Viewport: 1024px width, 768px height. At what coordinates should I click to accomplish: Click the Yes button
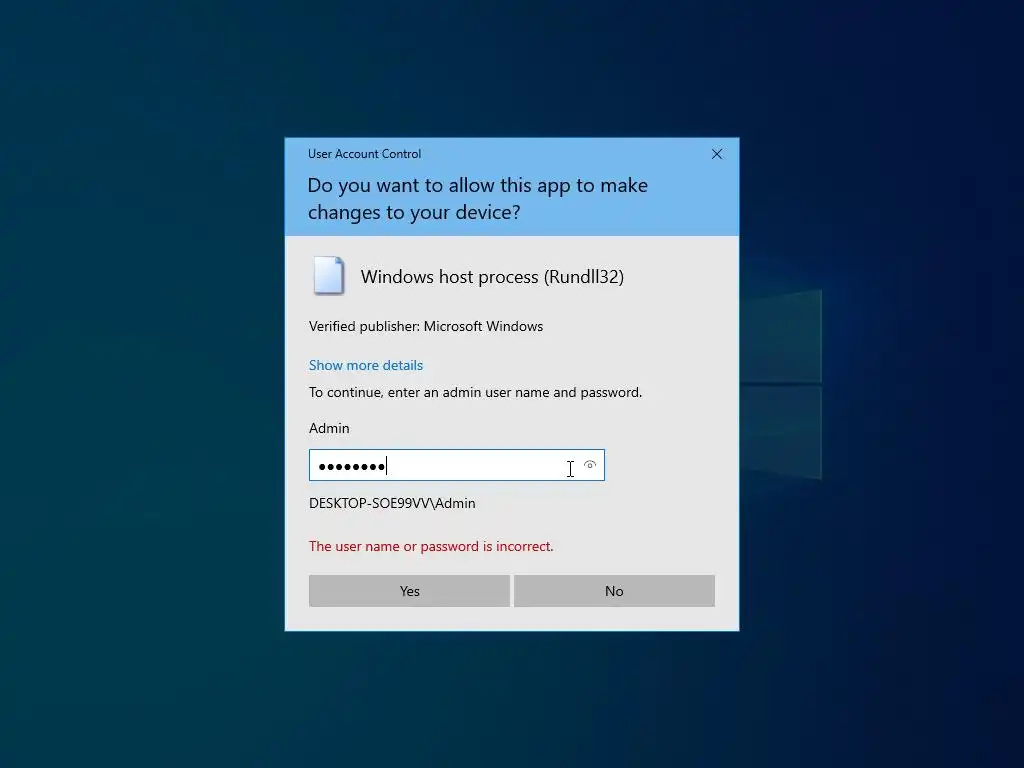point(409,591)
